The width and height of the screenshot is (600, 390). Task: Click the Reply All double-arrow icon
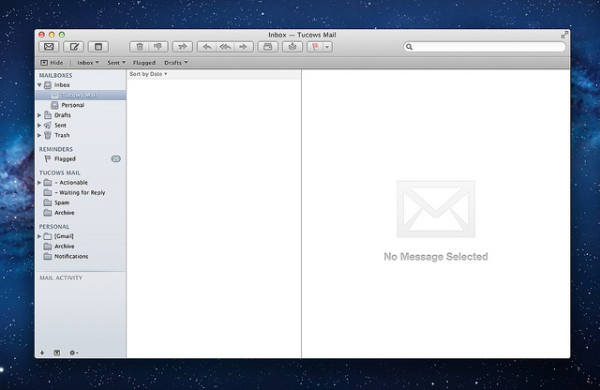[225, 47]
